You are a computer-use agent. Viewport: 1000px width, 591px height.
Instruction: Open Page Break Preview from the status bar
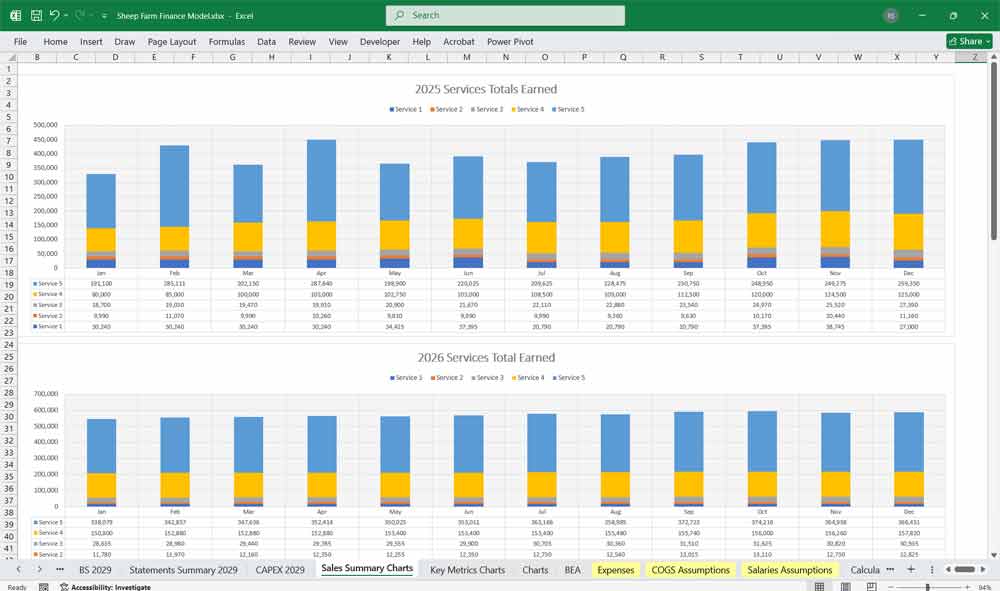point(871,585)
